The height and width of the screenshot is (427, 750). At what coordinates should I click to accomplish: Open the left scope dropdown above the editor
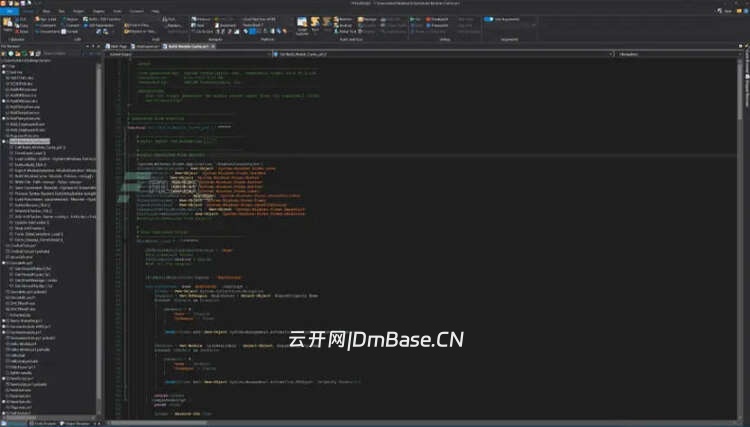coord(188,54)
